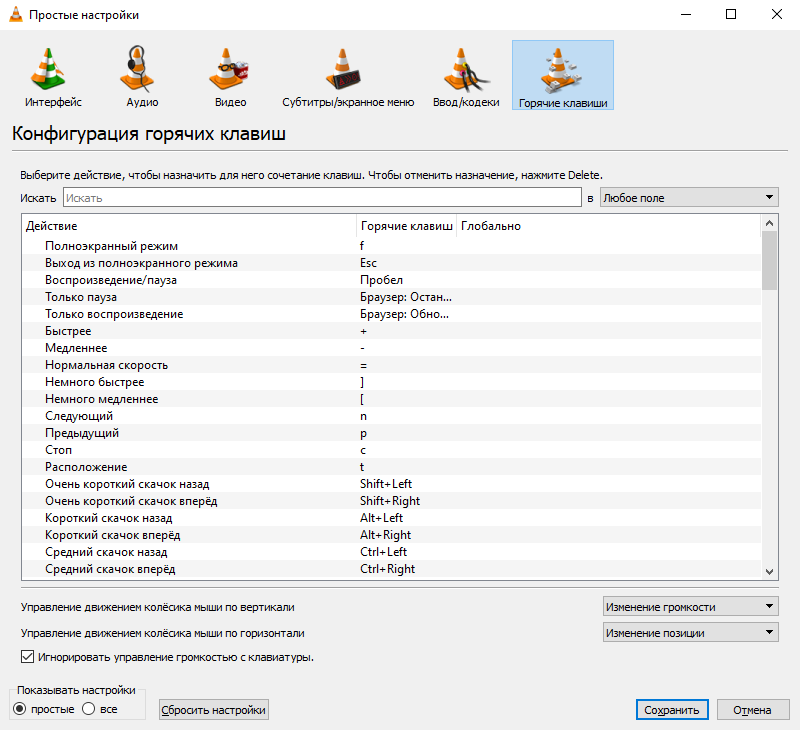Select the Очень короткий скачок назад row
This screenshot has height=730, width=800.
point(391,484)
